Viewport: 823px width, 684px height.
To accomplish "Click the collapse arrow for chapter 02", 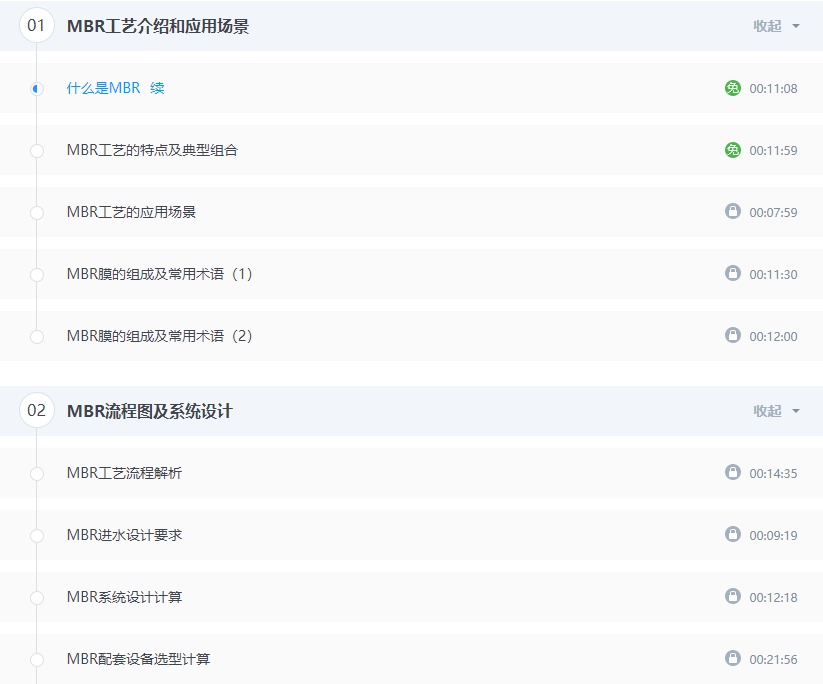I will (796, 411).
